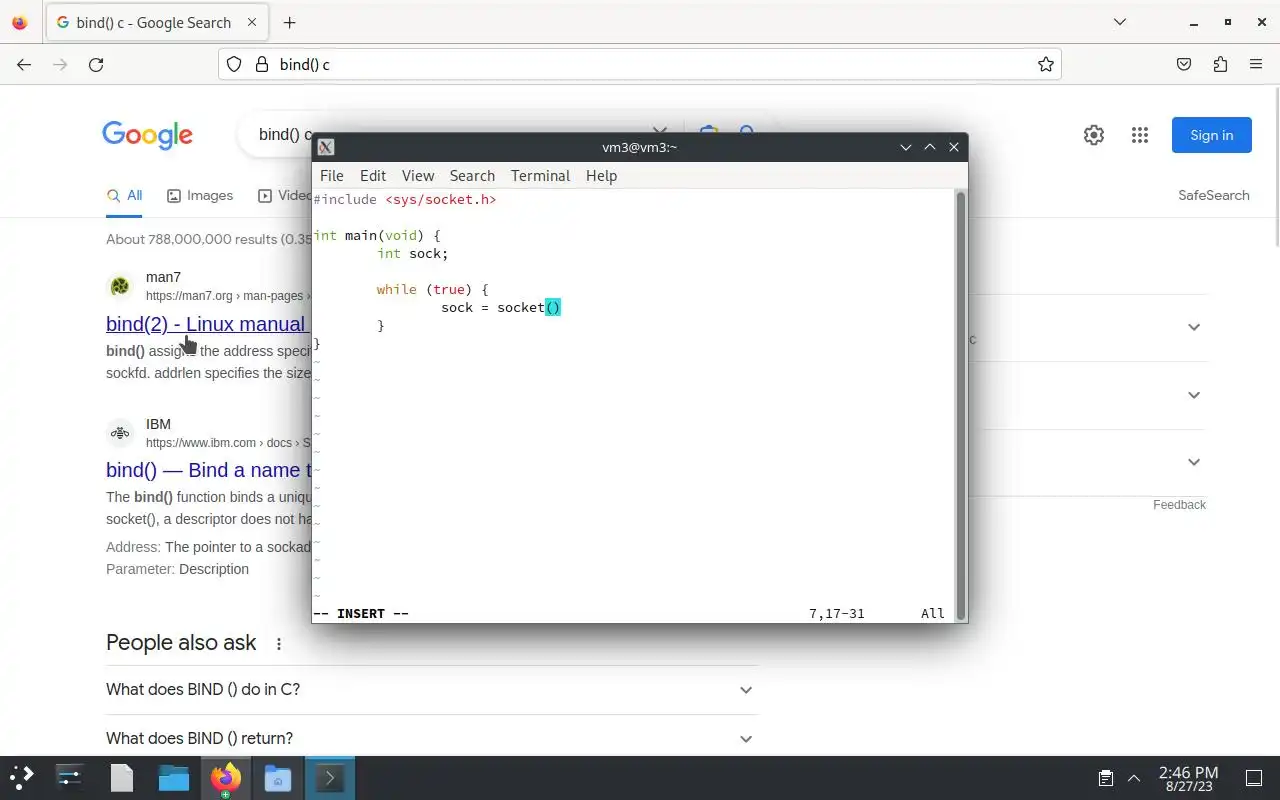1280x800 pixels.
Task: Click the site security padlock icon
Action: [262, 64]
